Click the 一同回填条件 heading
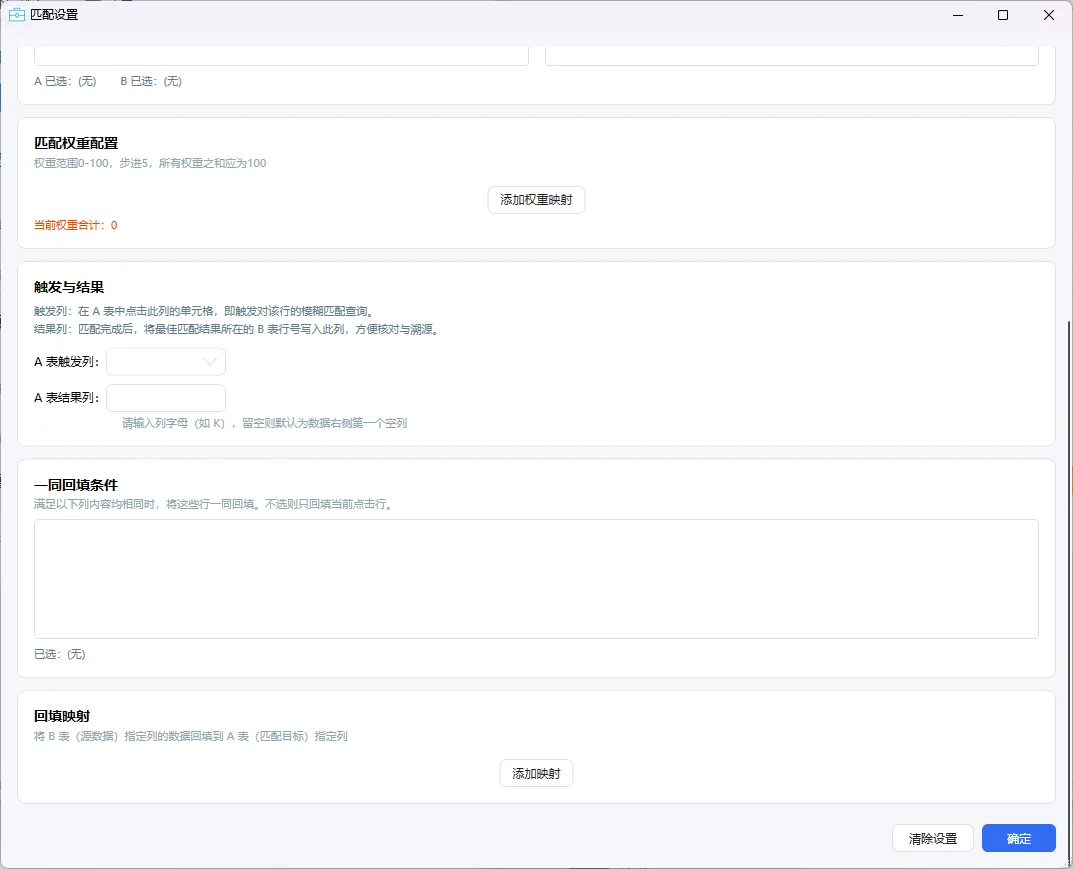The image size is (1073, 869). [x=76, y=484]
